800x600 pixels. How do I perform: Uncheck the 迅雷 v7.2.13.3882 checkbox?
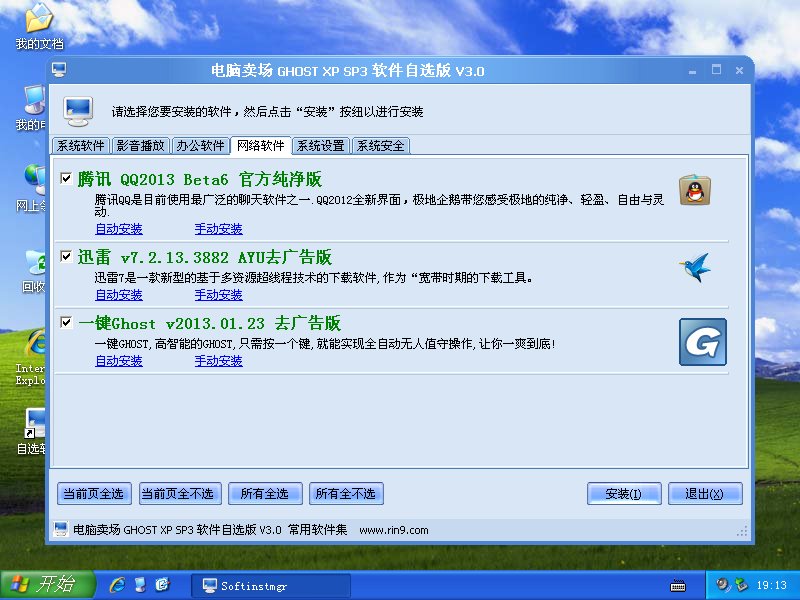(66, 256)
